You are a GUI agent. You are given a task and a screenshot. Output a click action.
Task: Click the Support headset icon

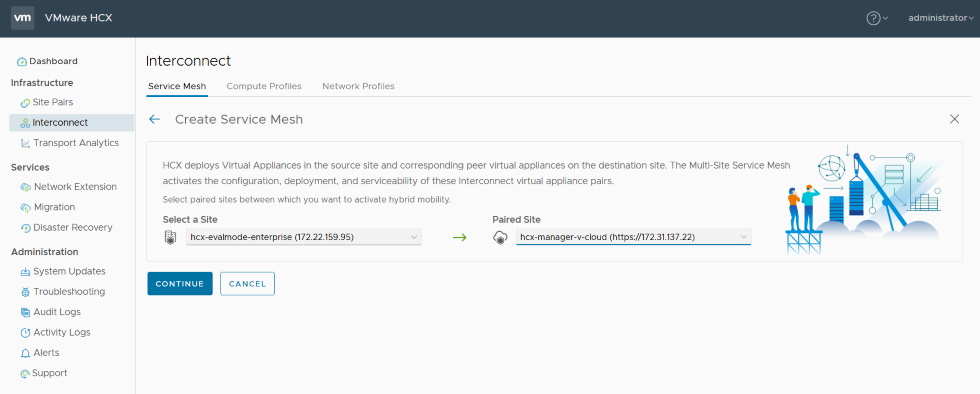tap(25, 373)
